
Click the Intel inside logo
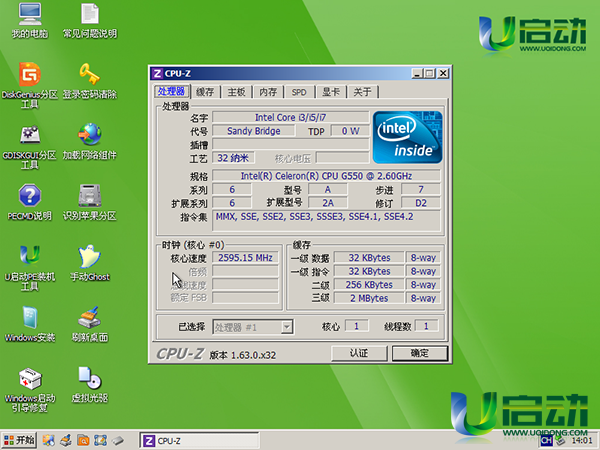tap(408, 137)
